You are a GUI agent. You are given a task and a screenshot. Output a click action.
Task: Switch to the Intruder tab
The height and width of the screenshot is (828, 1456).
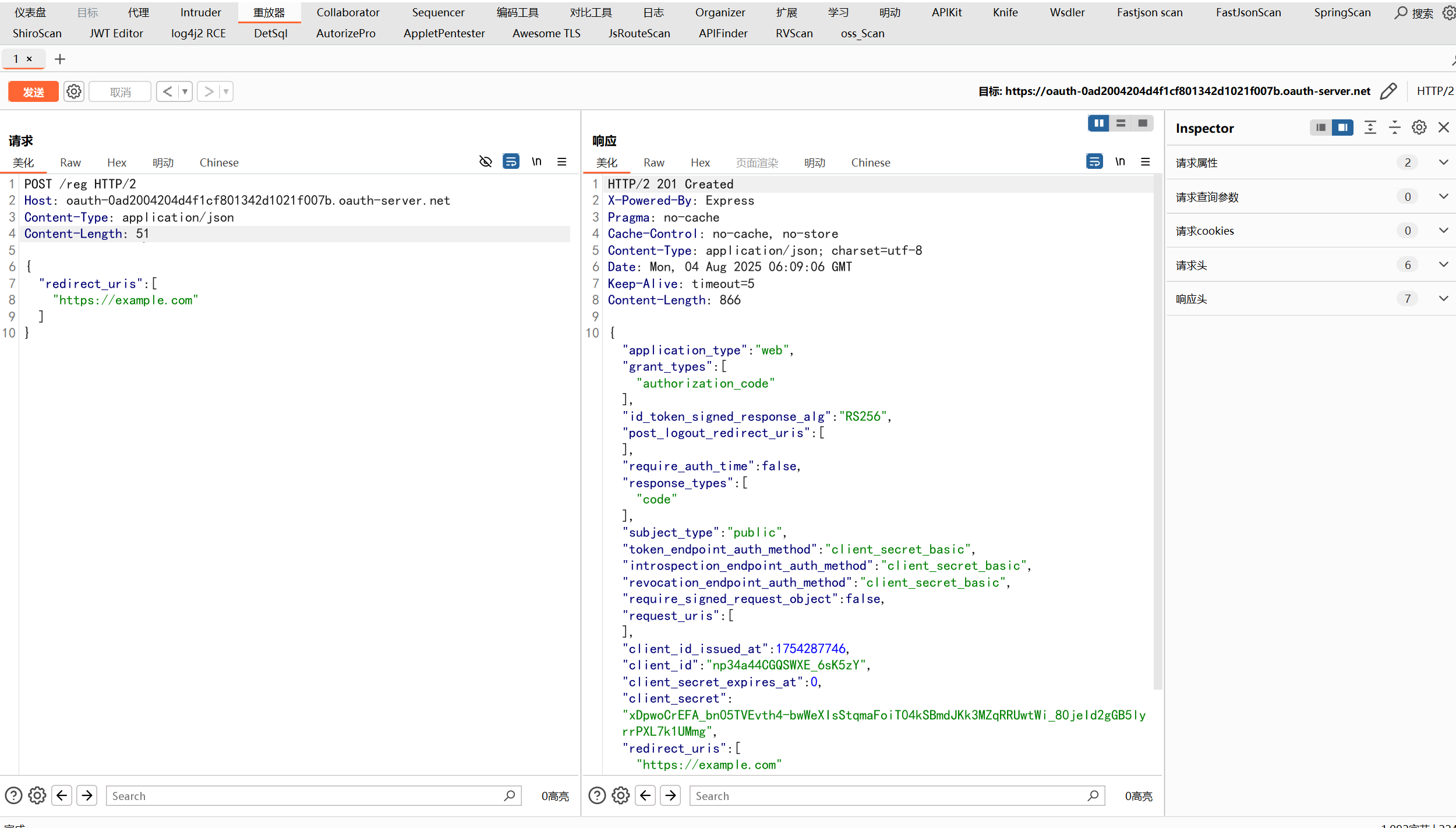point(200,12)
